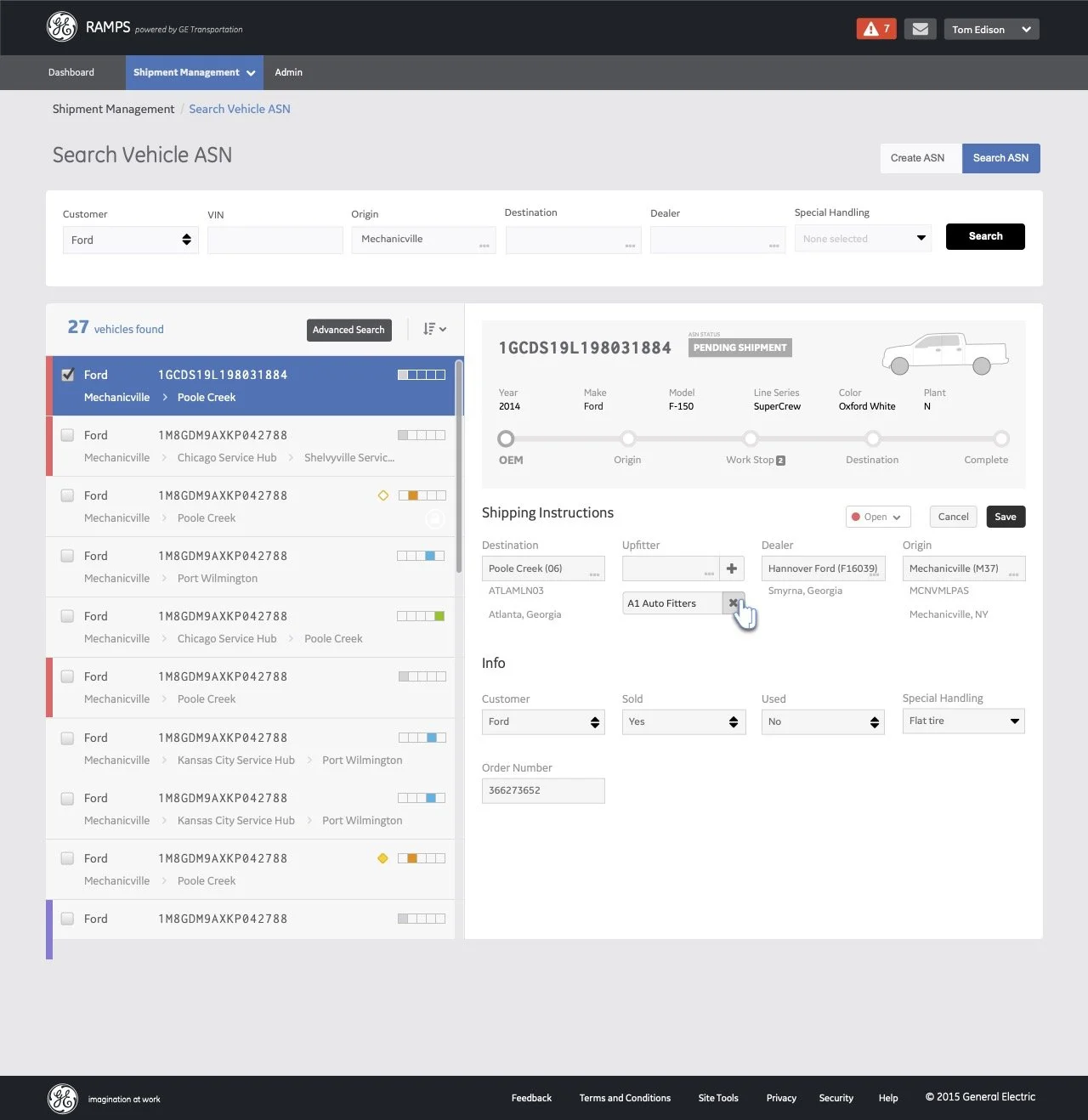Screen dimensions: 1088x1120
Task: Click the black Search button
Action: [x=985, y=236]
